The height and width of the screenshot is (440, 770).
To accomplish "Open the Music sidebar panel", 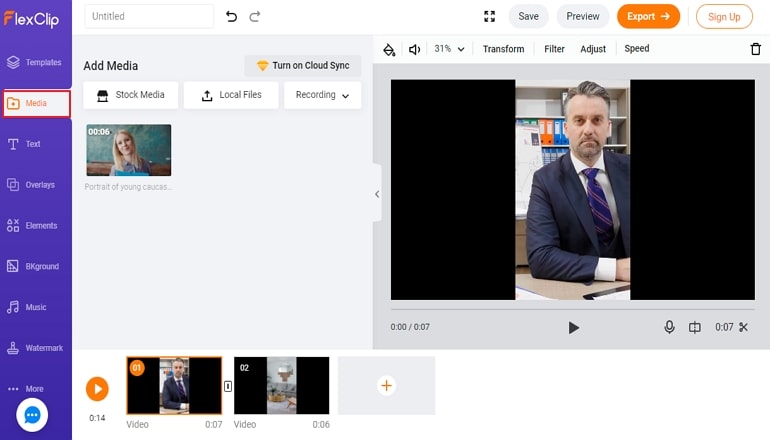I will (27, 307).
